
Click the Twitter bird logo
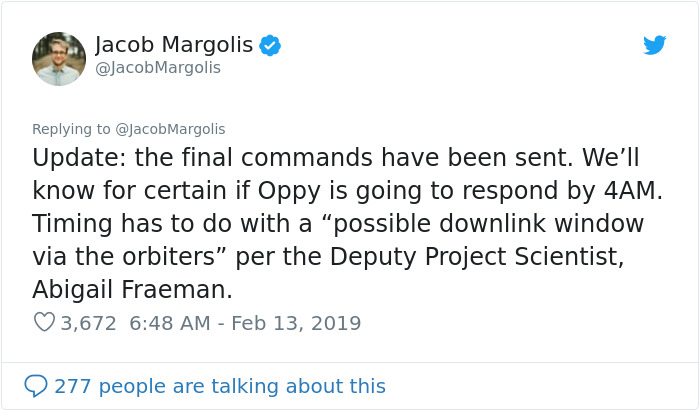point(654,45)
